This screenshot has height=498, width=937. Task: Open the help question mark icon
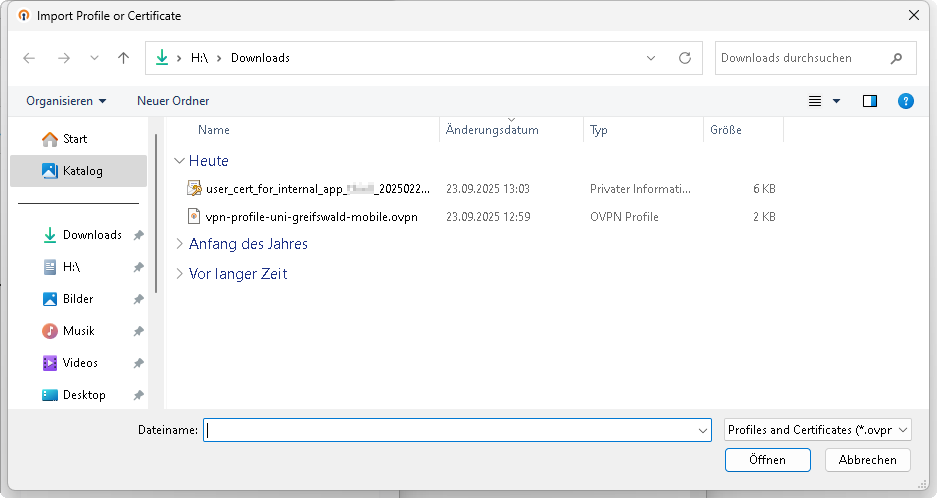coord(905,101)
